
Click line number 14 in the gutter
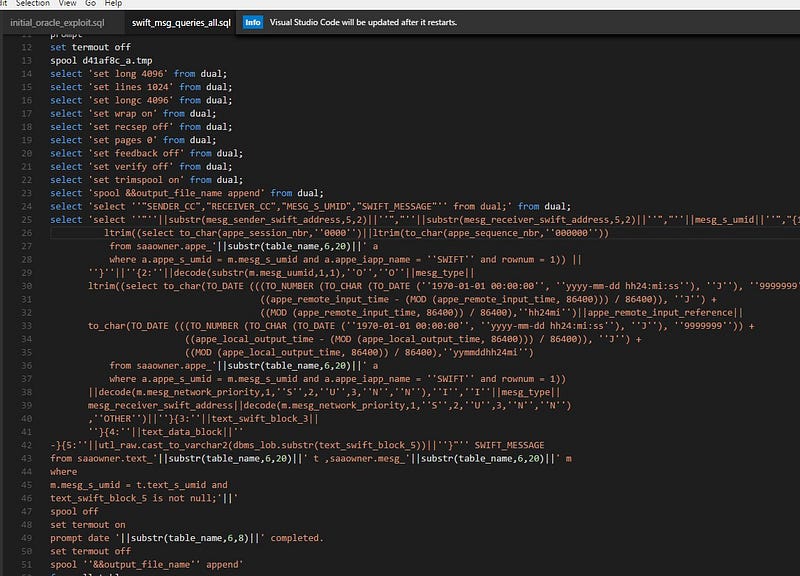[27, 73]
